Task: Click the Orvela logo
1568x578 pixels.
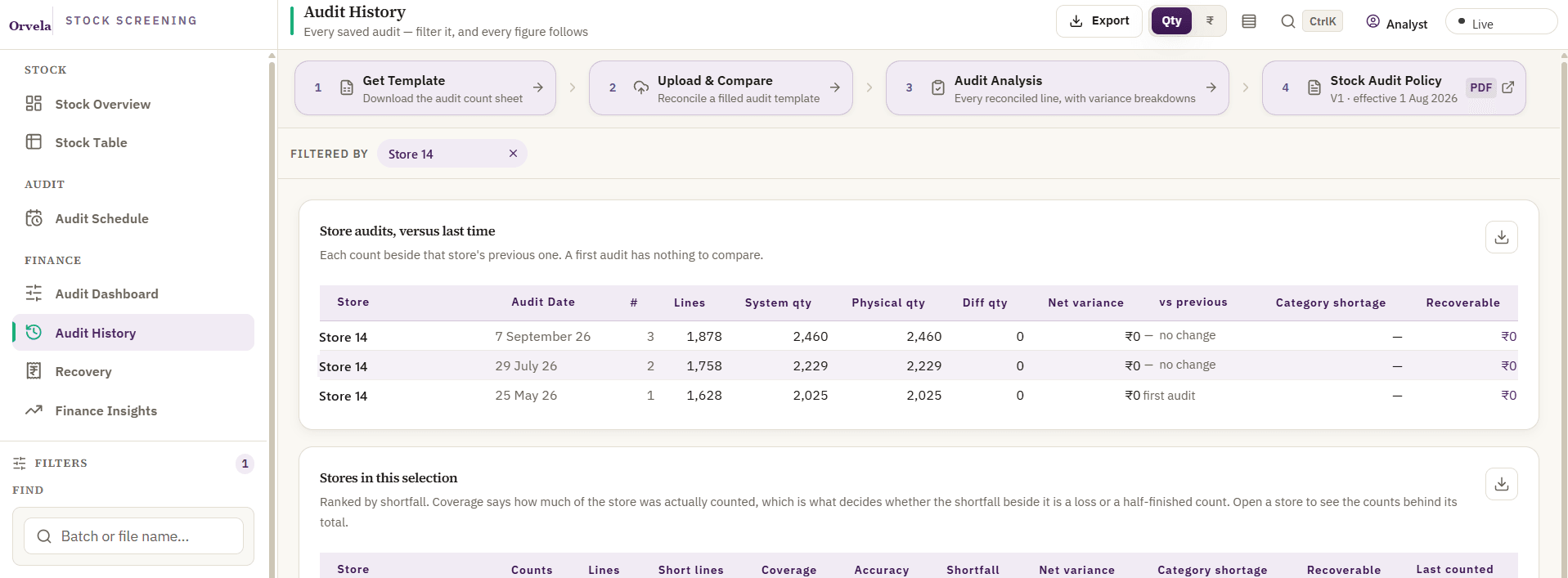Action: [x=30, y=25]
